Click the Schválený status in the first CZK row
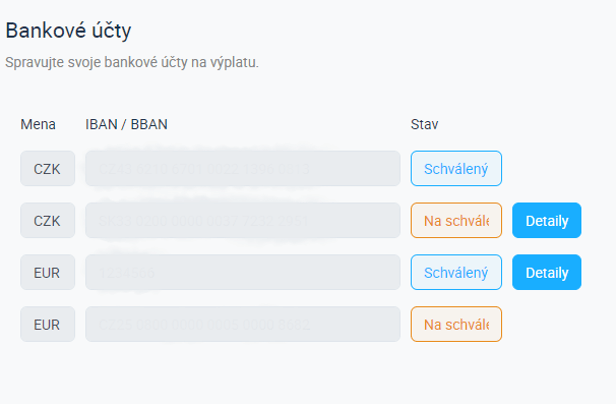Viewport: 616px width, 404px height. pyautogui.click(x=456, y=169)
